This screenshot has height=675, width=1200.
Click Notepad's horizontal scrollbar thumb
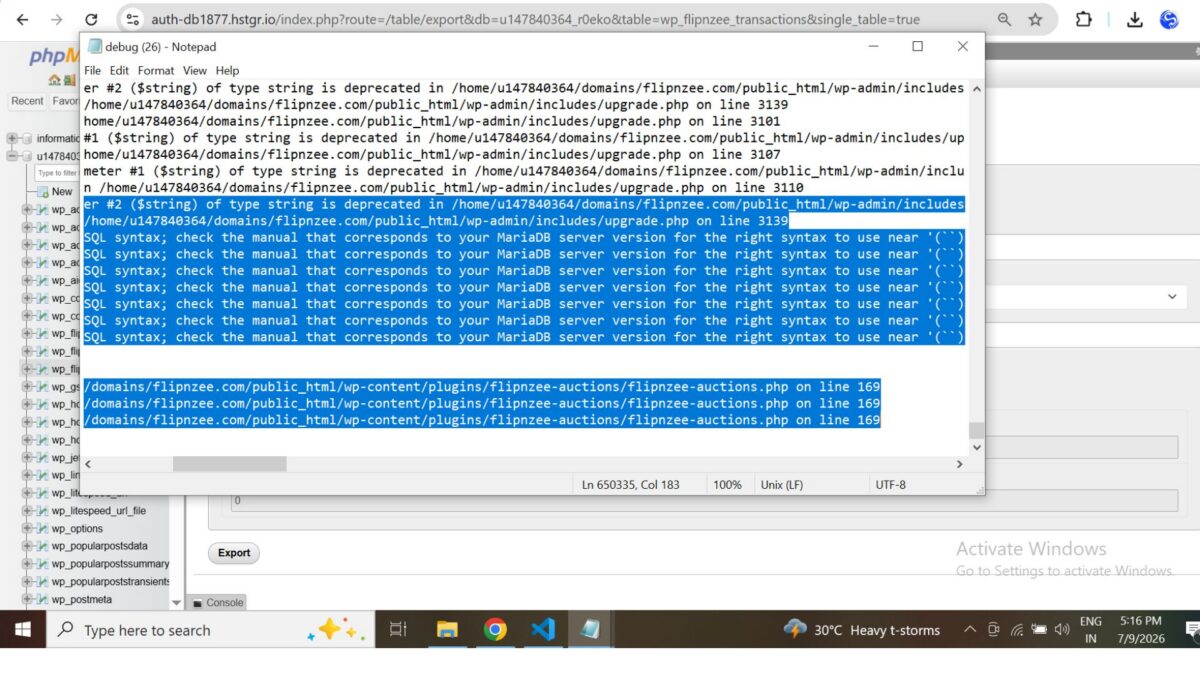pos(229,464)
